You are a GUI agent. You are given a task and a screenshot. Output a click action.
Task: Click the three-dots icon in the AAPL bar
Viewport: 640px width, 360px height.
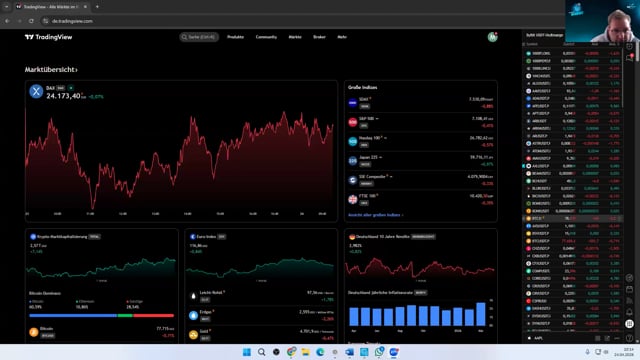tap(617, 338)
